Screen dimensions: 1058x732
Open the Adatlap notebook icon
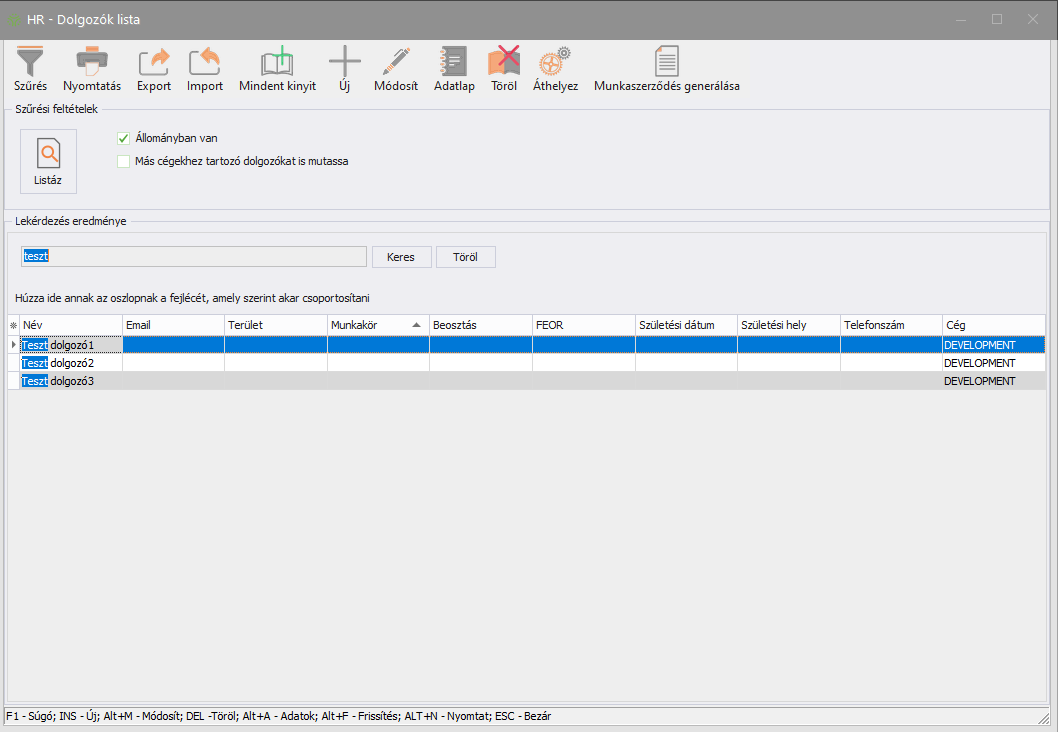tap(454, 62)
